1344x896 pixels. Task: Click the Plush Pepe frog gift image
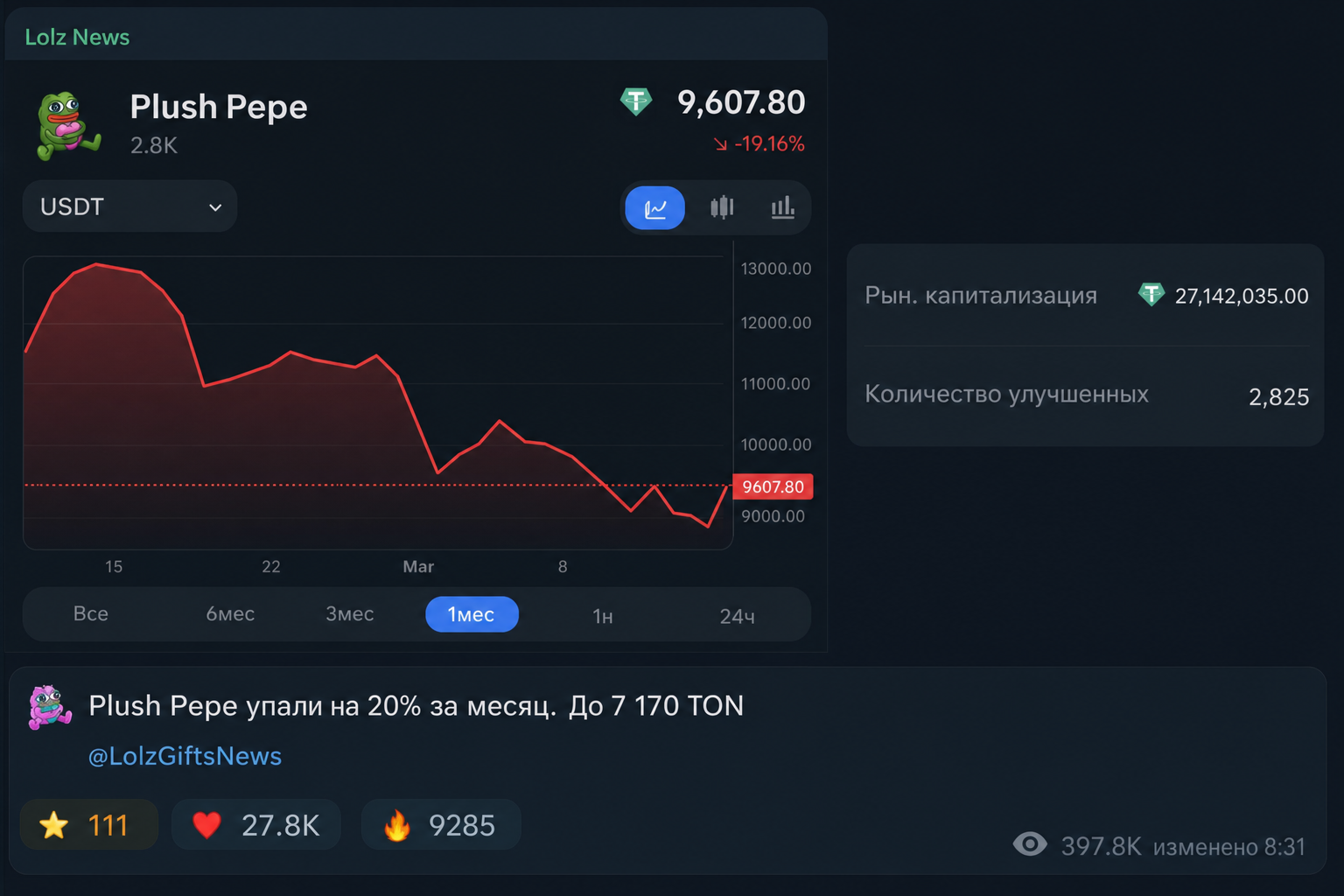68,125
